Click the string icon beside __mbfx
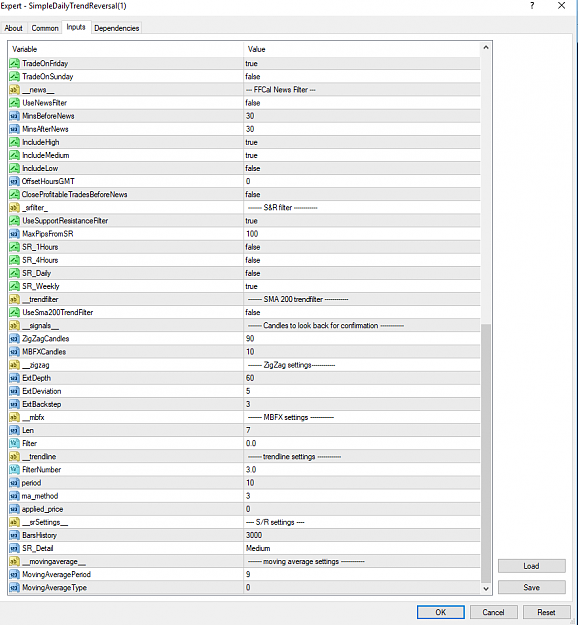Viewport: 578px width, 625px height. [14, 417]
